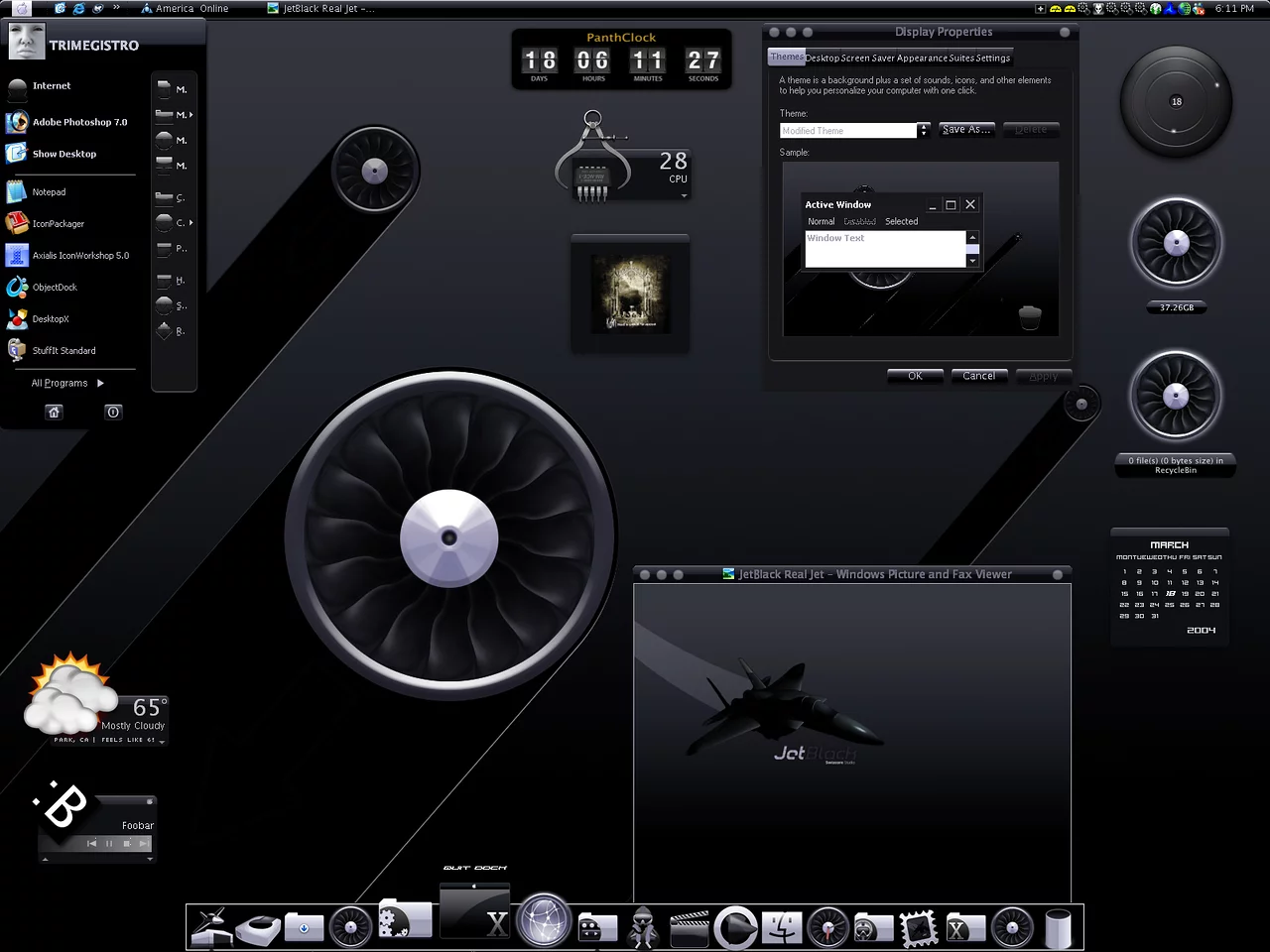1270x952 pixels.
Task: Launch ObjectDock from the start menu
Action: pos(54,288)
